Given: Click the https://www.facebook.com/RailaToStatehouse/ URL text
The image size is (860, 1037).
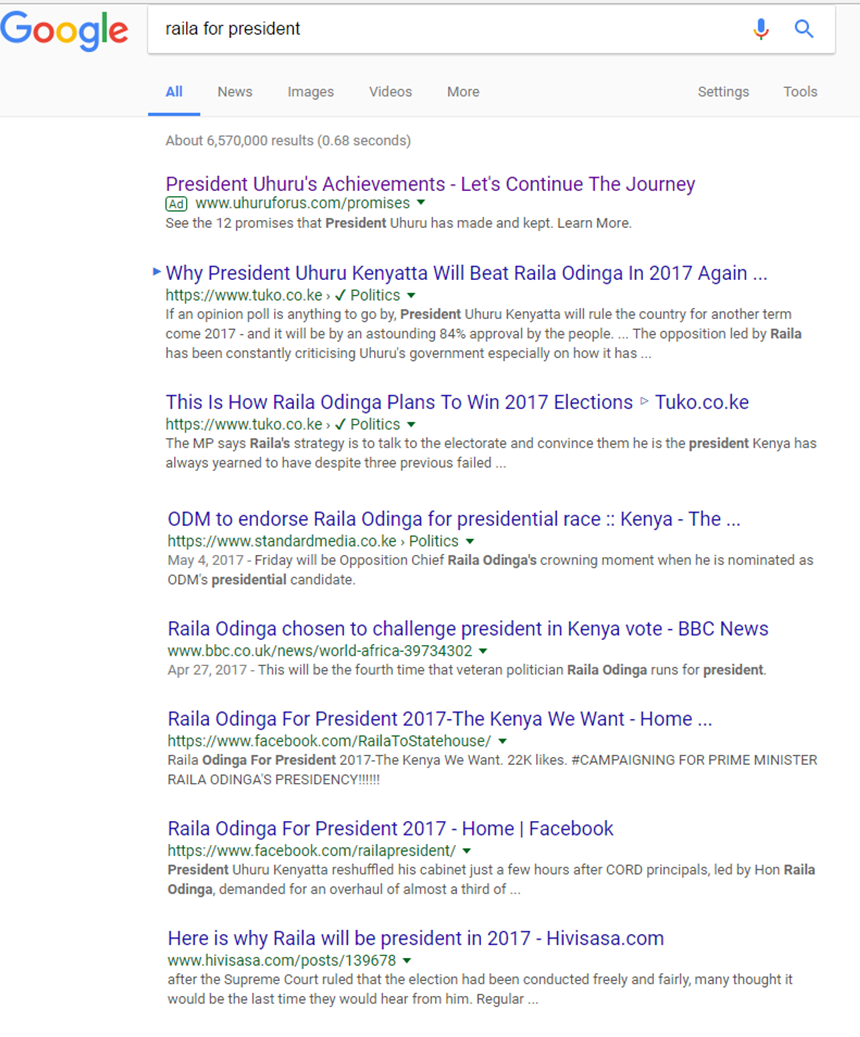Looking at the screenshot, I should coord(329,741).
